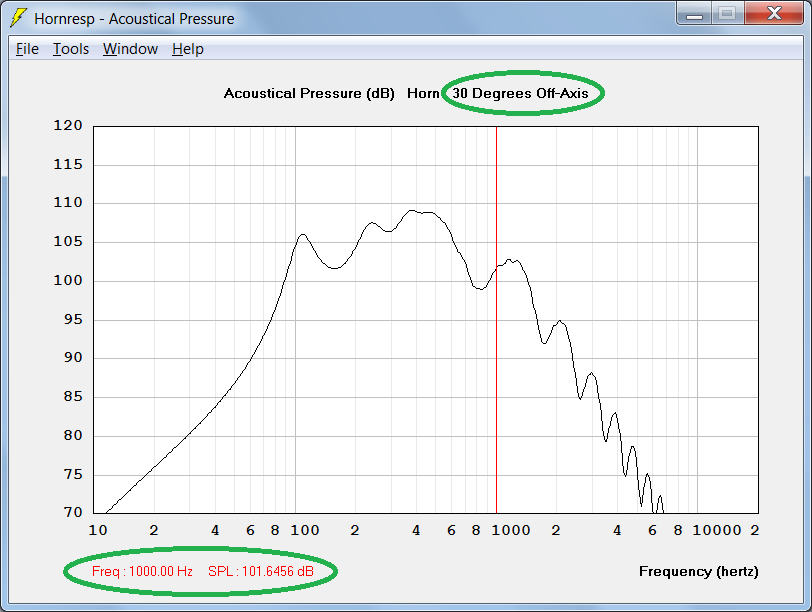
Task: Open the Tools menu
Action: coord(71,49)
